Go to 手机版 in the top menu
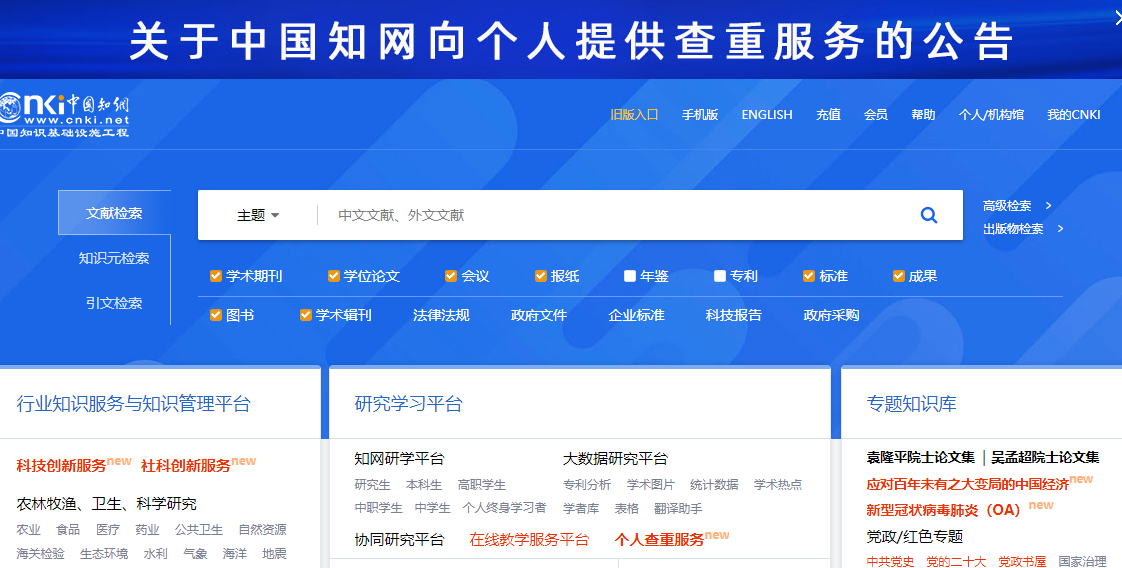The image size is (1122, 568). coord(700,114)
